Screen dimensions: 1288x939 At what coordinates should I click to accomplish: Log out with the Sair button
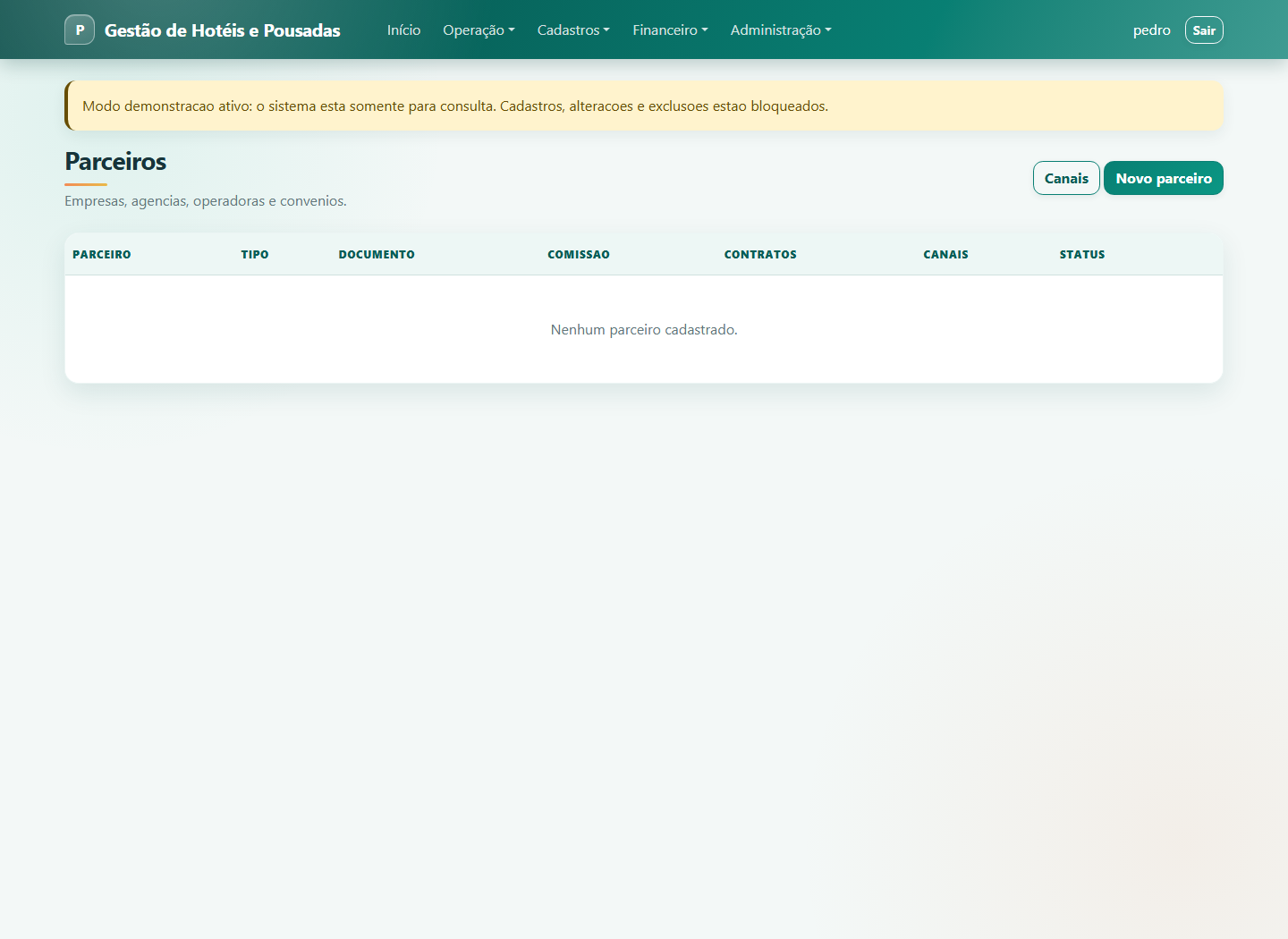pos(1204,30)
